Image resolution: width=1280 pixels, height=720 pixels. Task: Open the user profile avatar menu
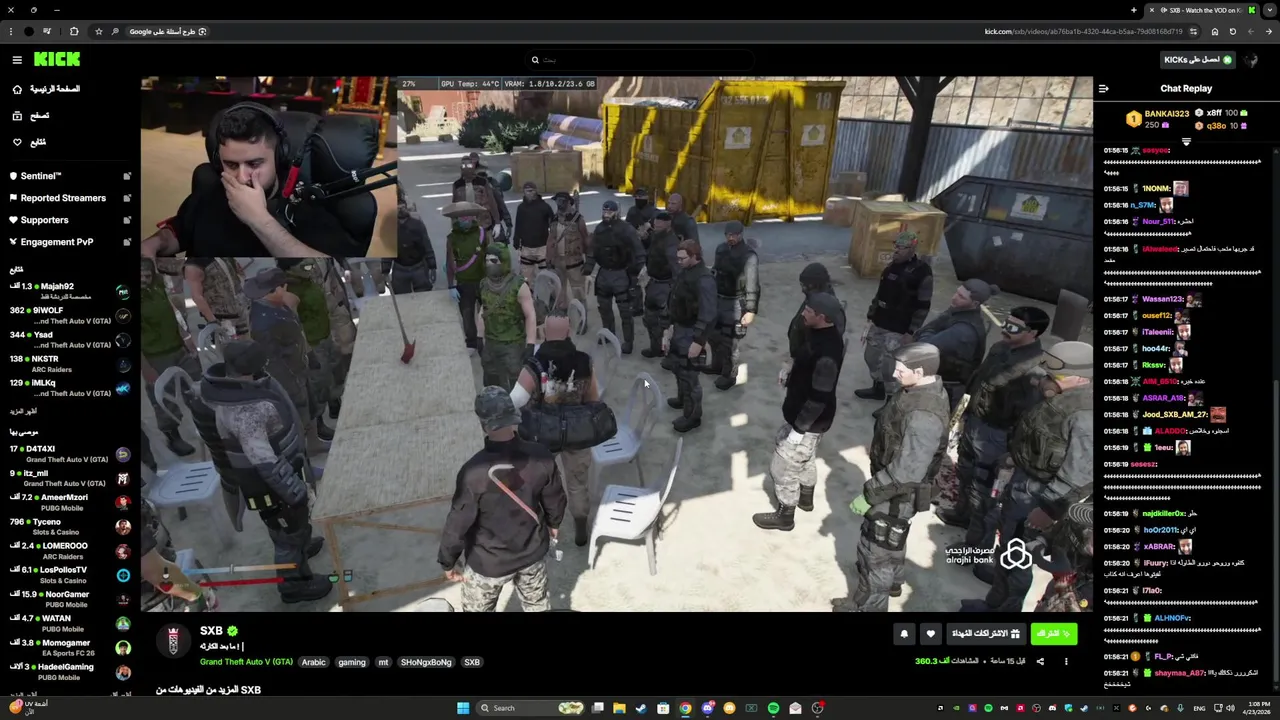1251,60
